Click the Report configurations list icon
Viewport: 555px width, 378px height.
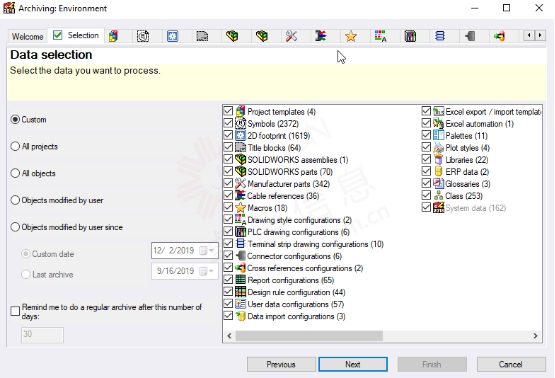[x=240, y=280]
